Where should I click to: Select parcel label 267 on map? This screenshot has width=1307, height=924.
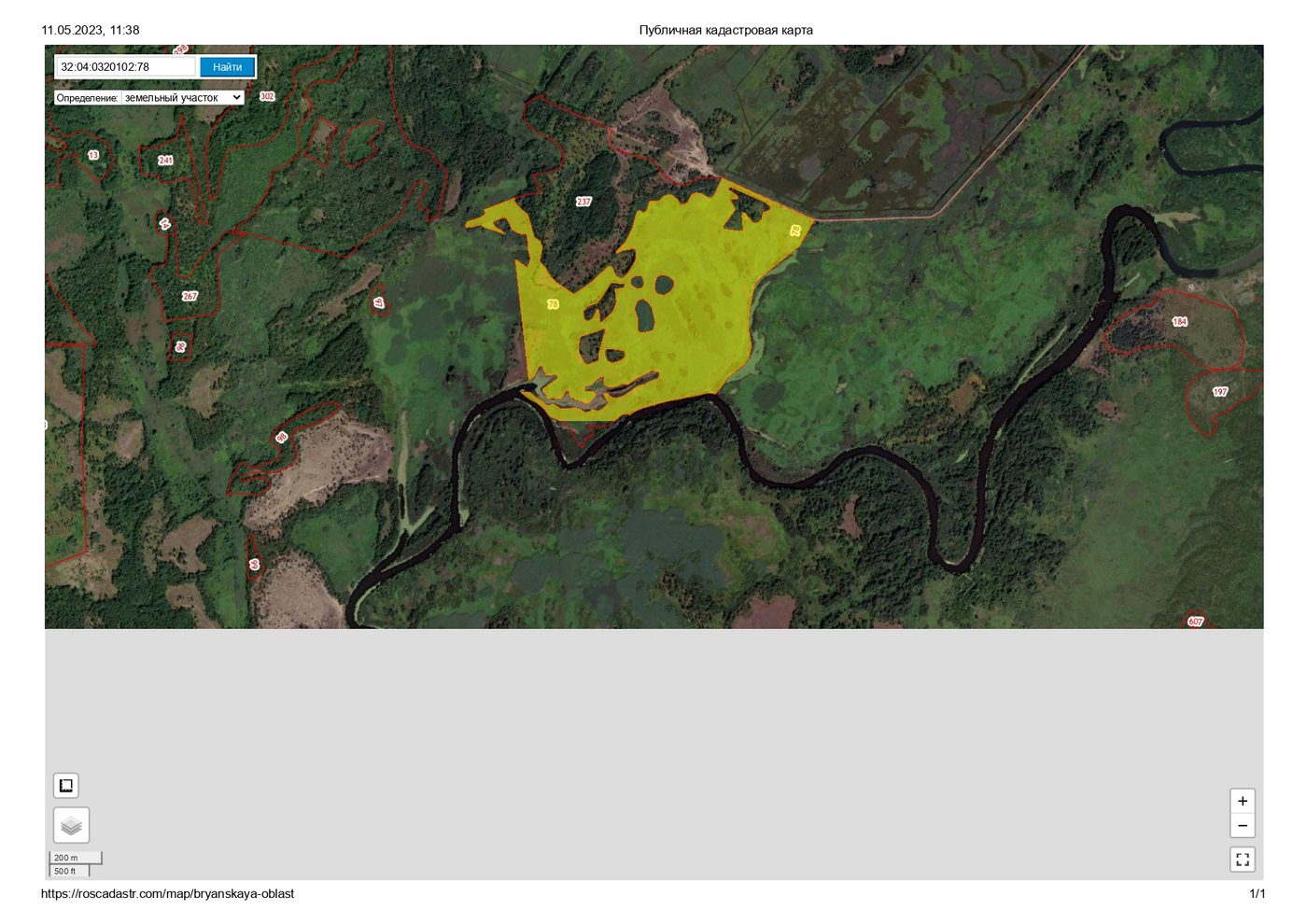190,296
